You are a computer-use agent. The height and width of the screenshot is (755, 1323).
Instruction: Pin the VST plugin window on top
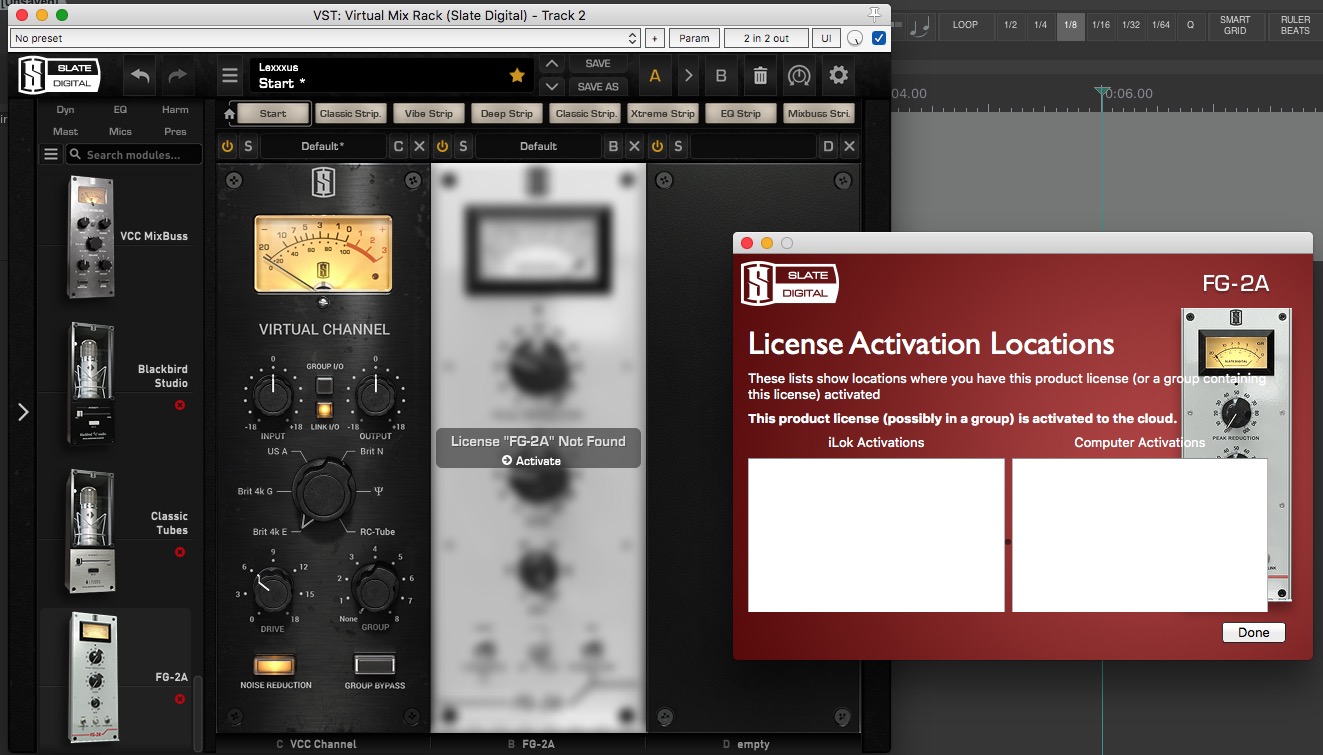(x=875, y=13)
